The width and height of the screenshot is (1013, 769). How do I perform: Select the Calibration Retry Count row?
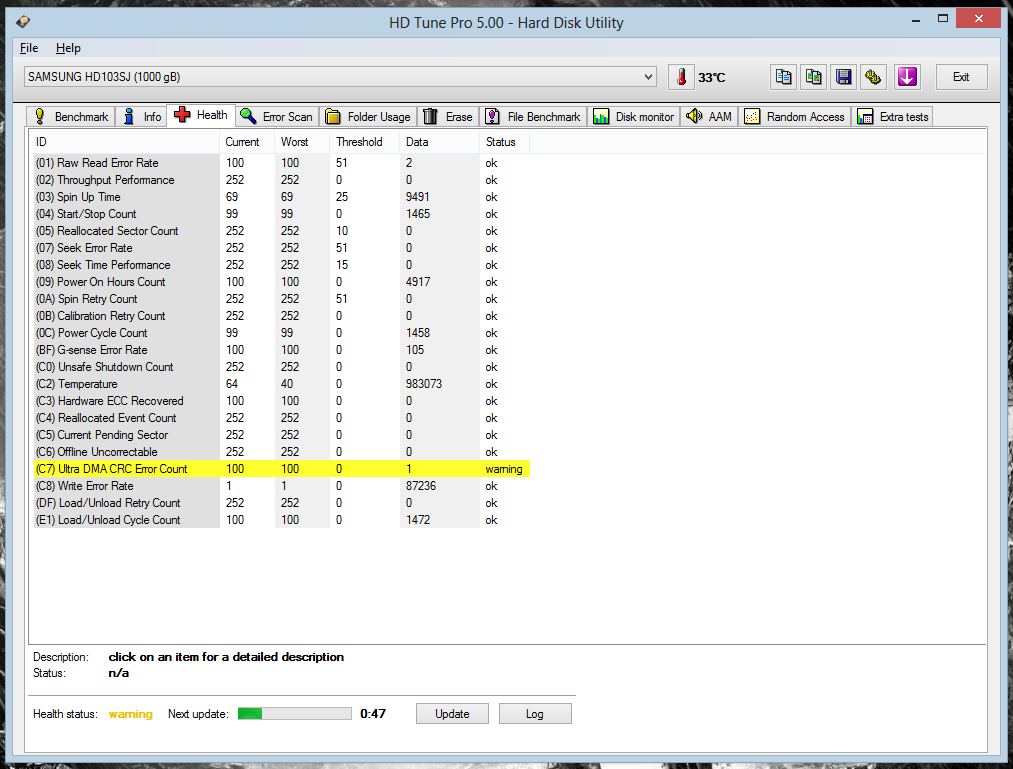[282, 316]
